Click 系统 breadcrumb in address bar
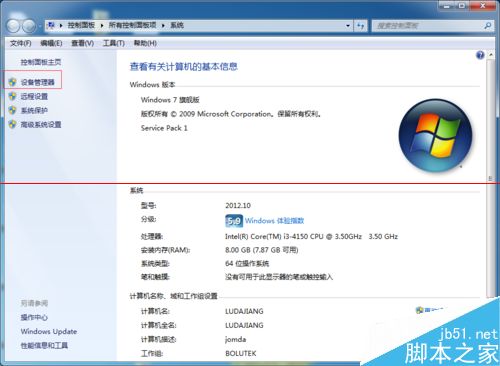The width and height of the screenshot is (500, 366). coord(177,25)
